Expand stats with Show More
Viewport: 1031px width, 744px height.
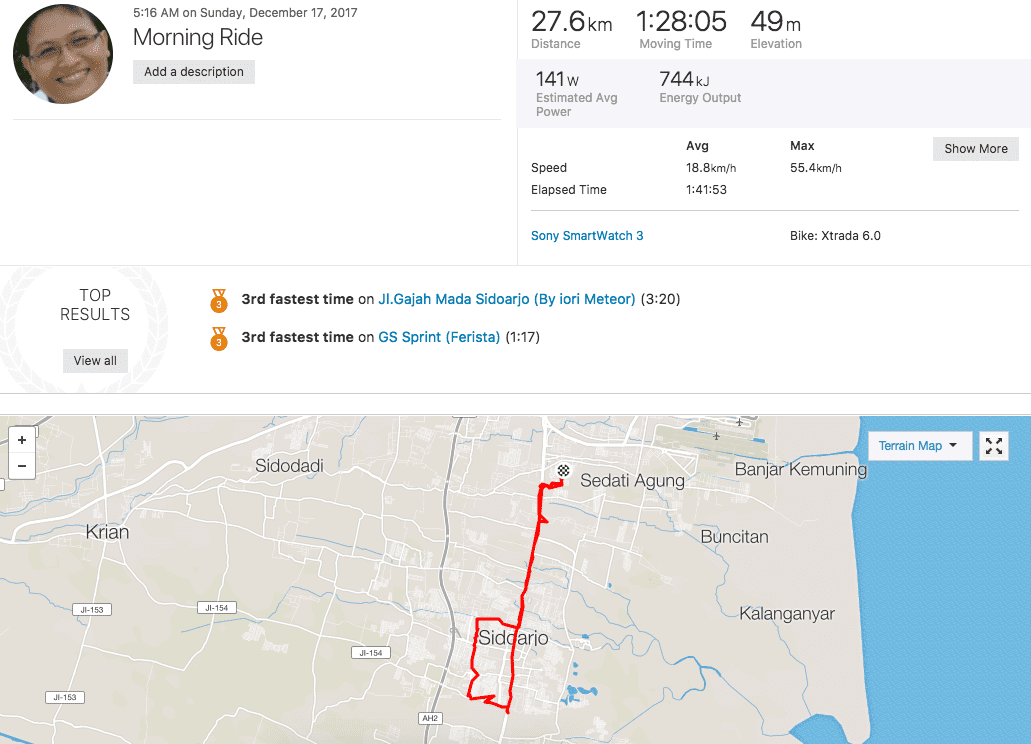(x=975, y=149)
